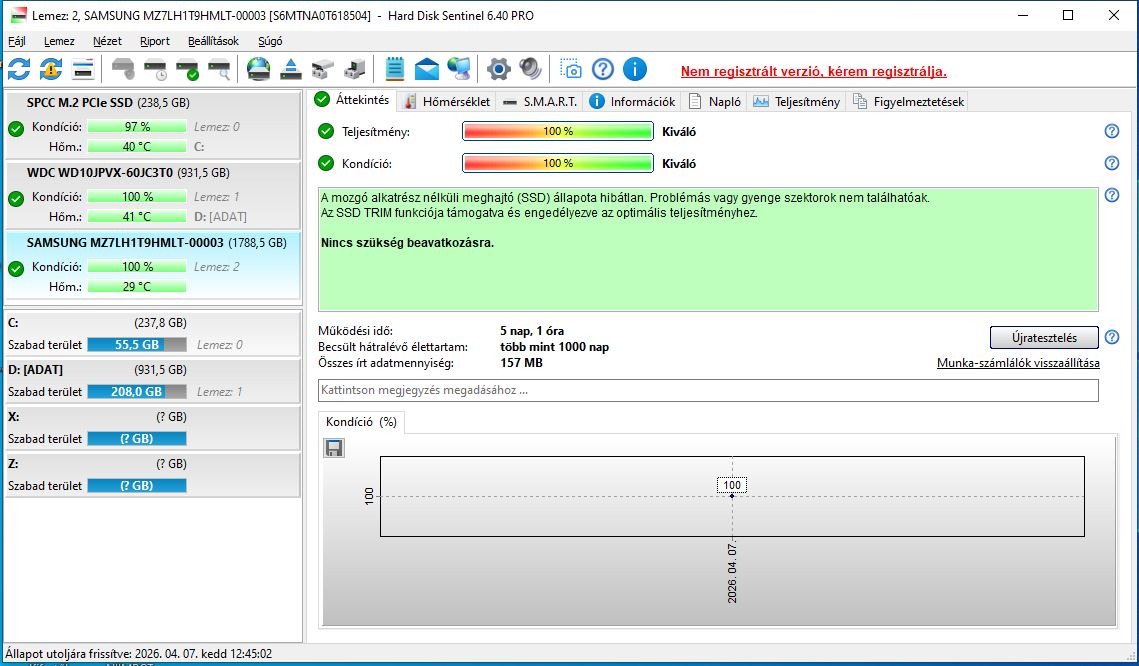This screenshot has height=666, width=1139.
Task: Click the 'több mint 1000 nap' value
Action: (x=554, y=347)
